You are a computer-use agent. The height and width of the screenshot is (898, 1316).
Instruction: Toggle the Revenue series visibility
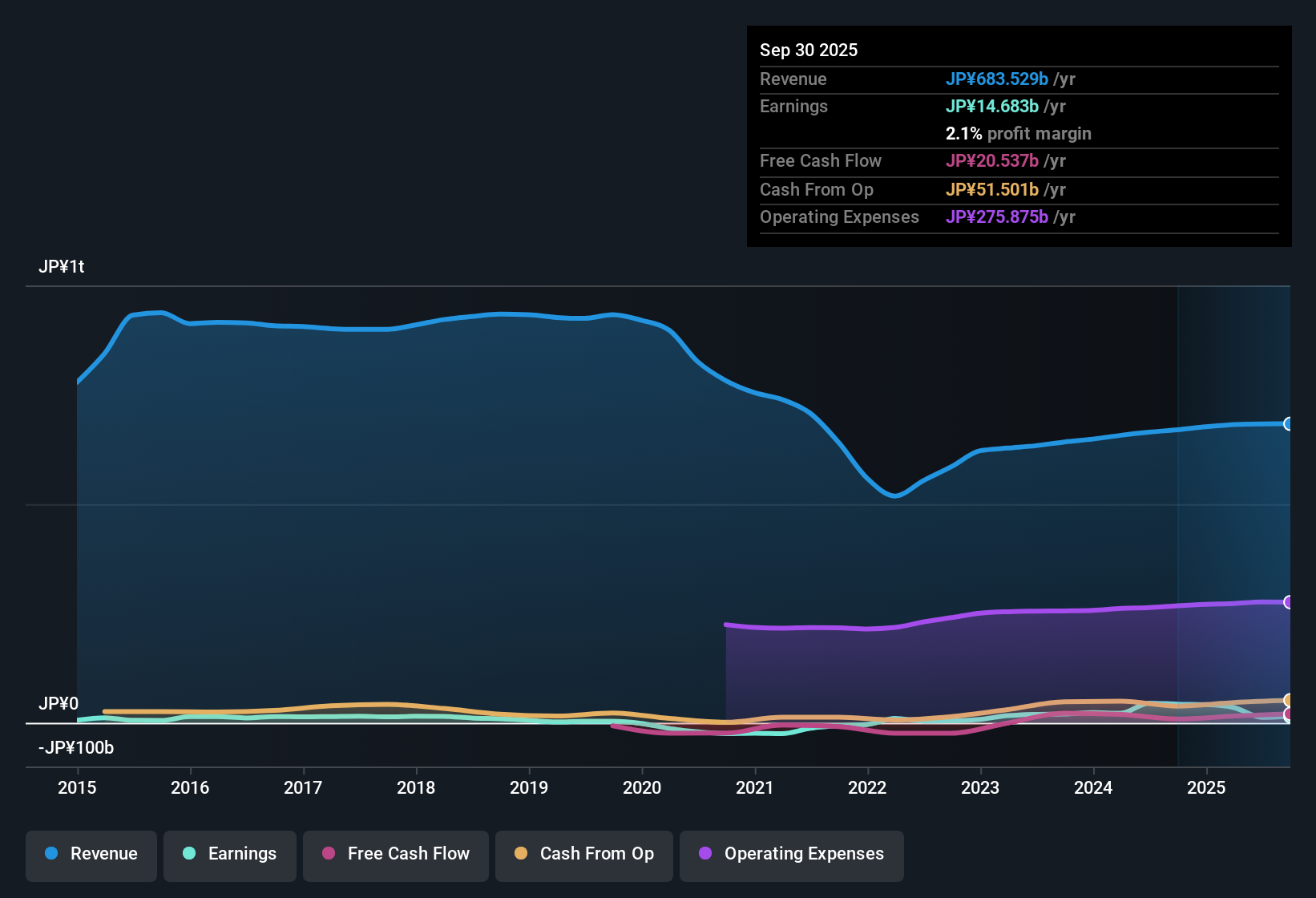point(91,855)
